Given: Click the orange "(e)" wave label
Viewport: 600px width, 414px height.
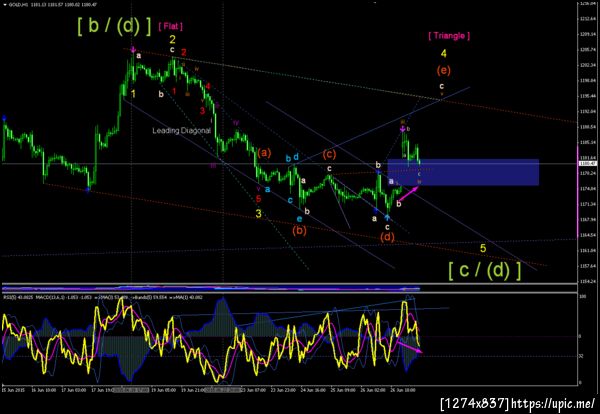Looking at the screenshot, I should (443, 70).
